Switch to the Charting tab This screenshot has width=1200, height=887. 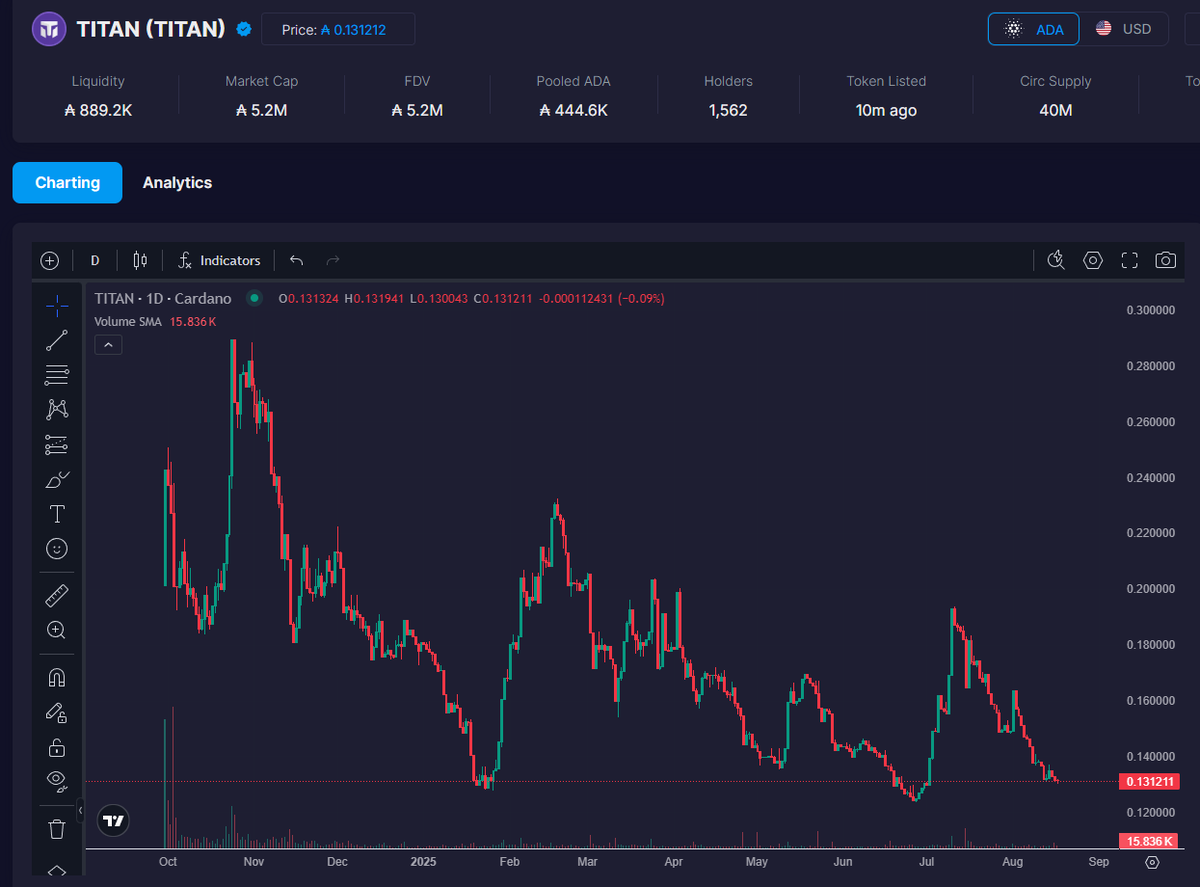(x=67, y=183)
